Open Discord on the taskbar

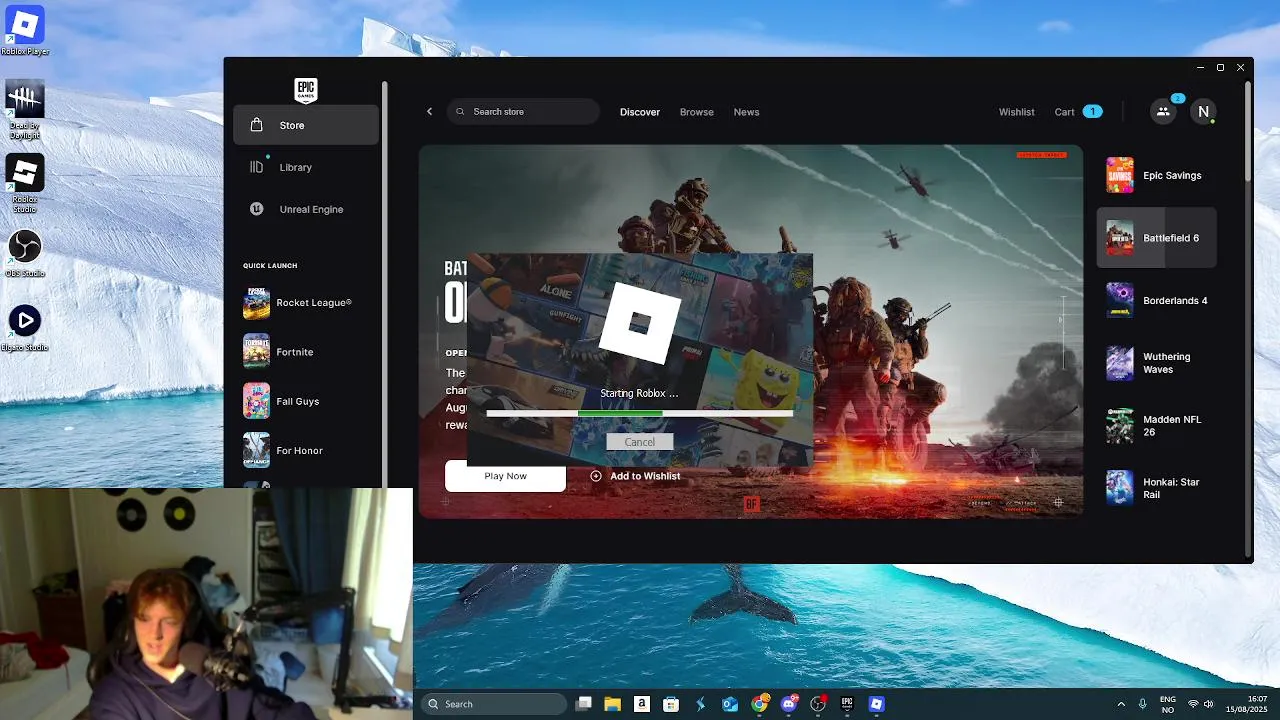[789, 704]
